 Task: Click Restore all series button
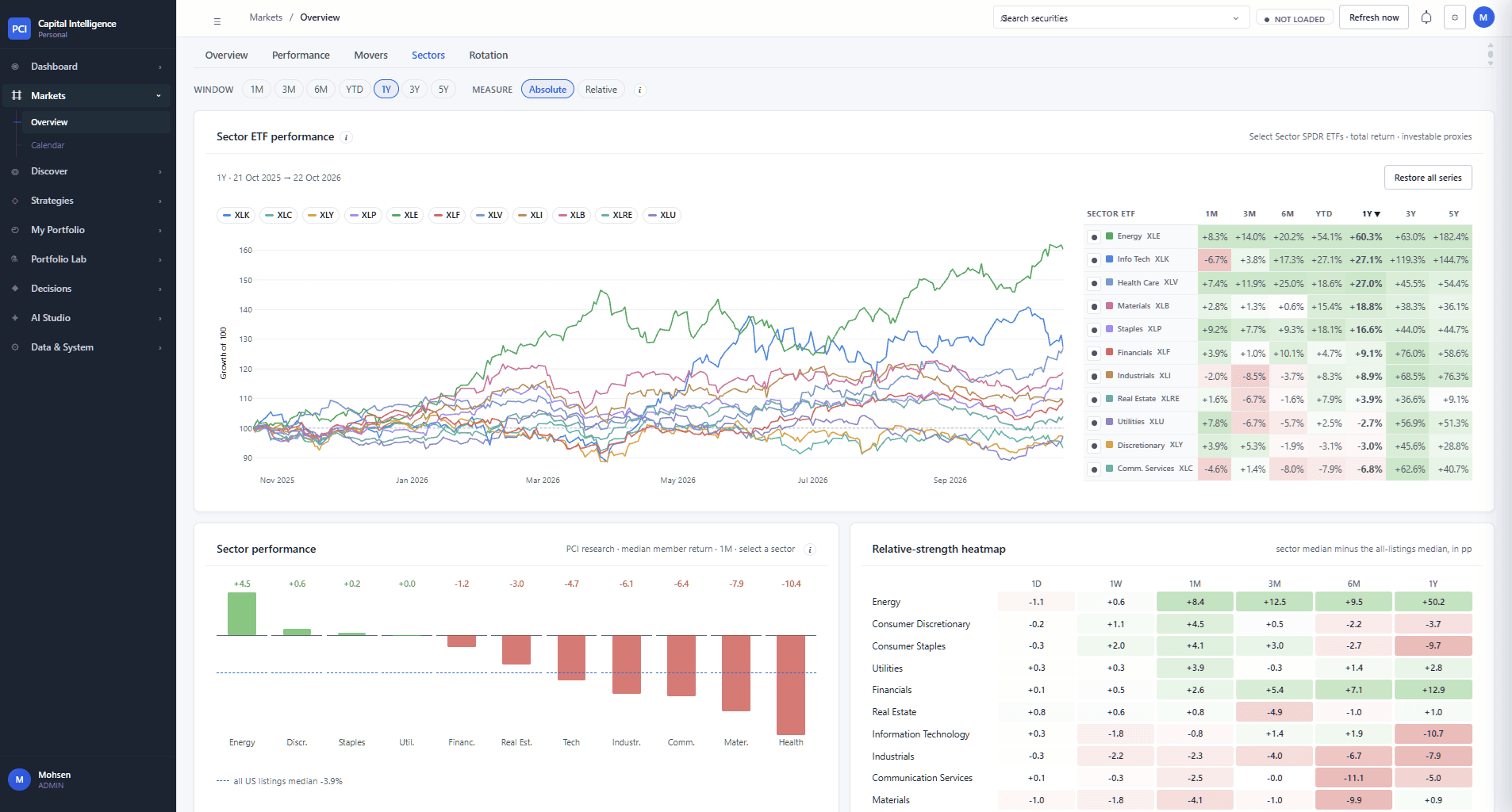pos(1428,178)
